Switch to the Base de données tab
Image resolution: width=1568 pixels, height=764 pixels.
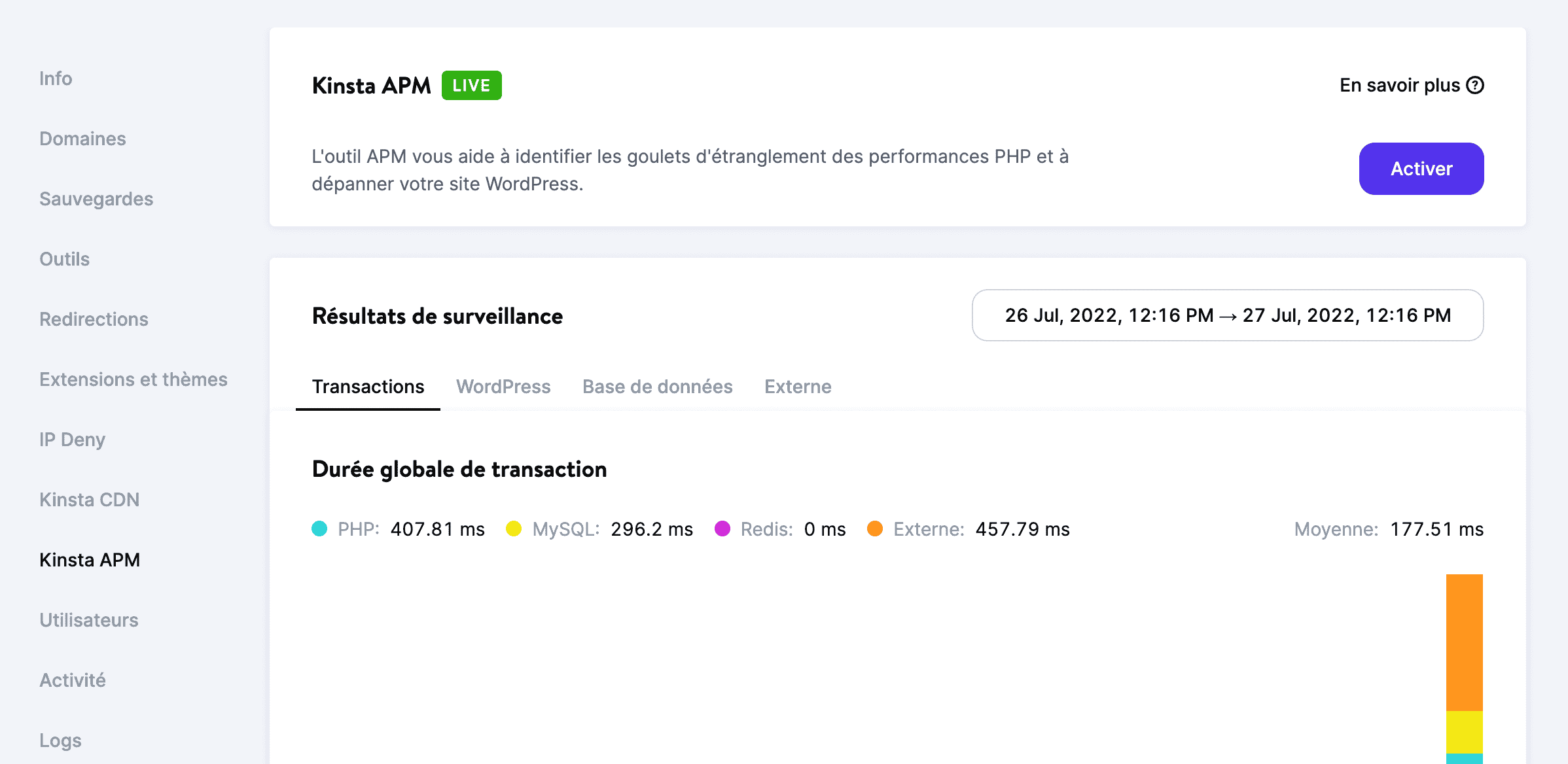coord(657,387)
